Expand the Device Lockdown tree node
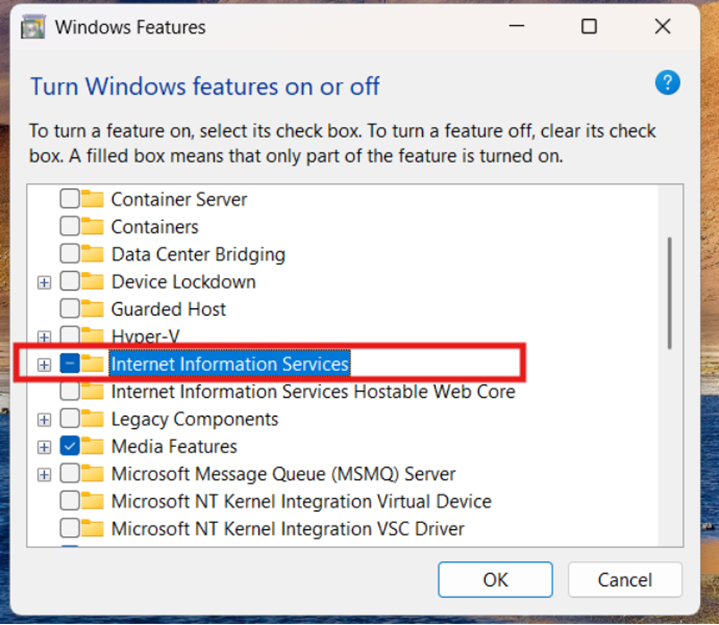Image resolution: width=719 pixels, height=625 pixels. click(44, 282)
